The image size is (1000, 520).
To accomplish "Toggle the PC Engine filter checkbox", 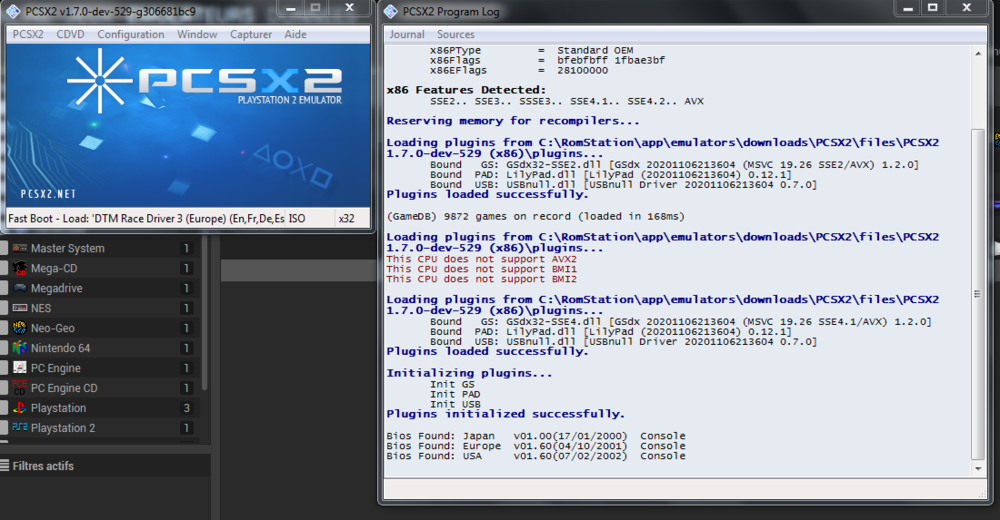I will click(x=3, y=368).
